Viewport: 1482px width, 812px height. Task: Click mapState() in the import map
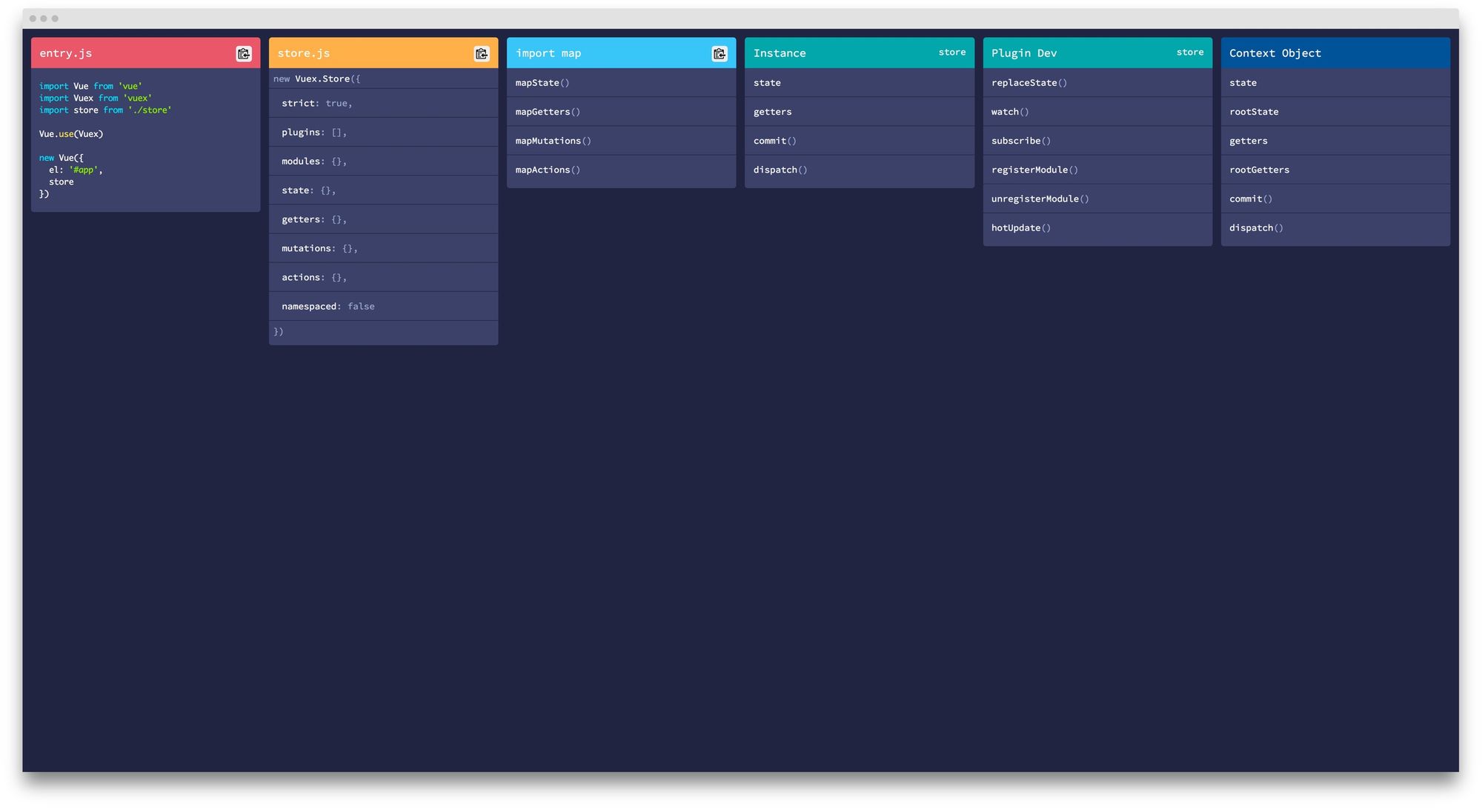[x=542, y=82]
